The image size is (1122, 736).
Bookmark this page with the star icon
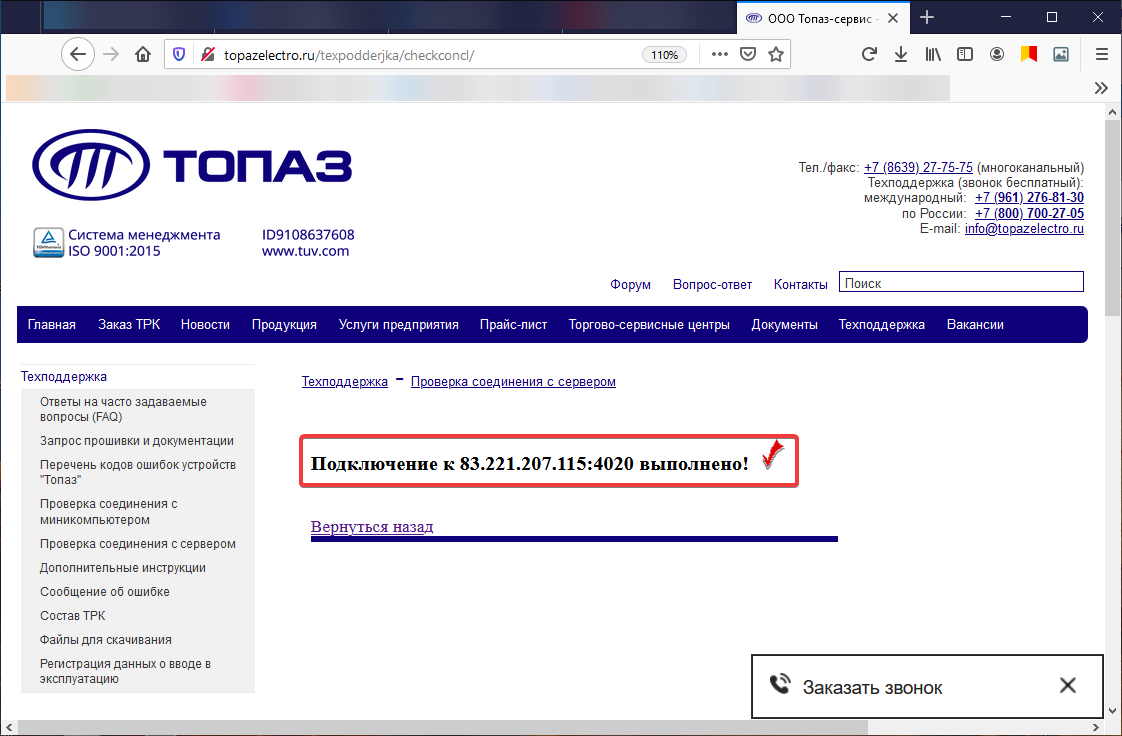tap(776, 54)
